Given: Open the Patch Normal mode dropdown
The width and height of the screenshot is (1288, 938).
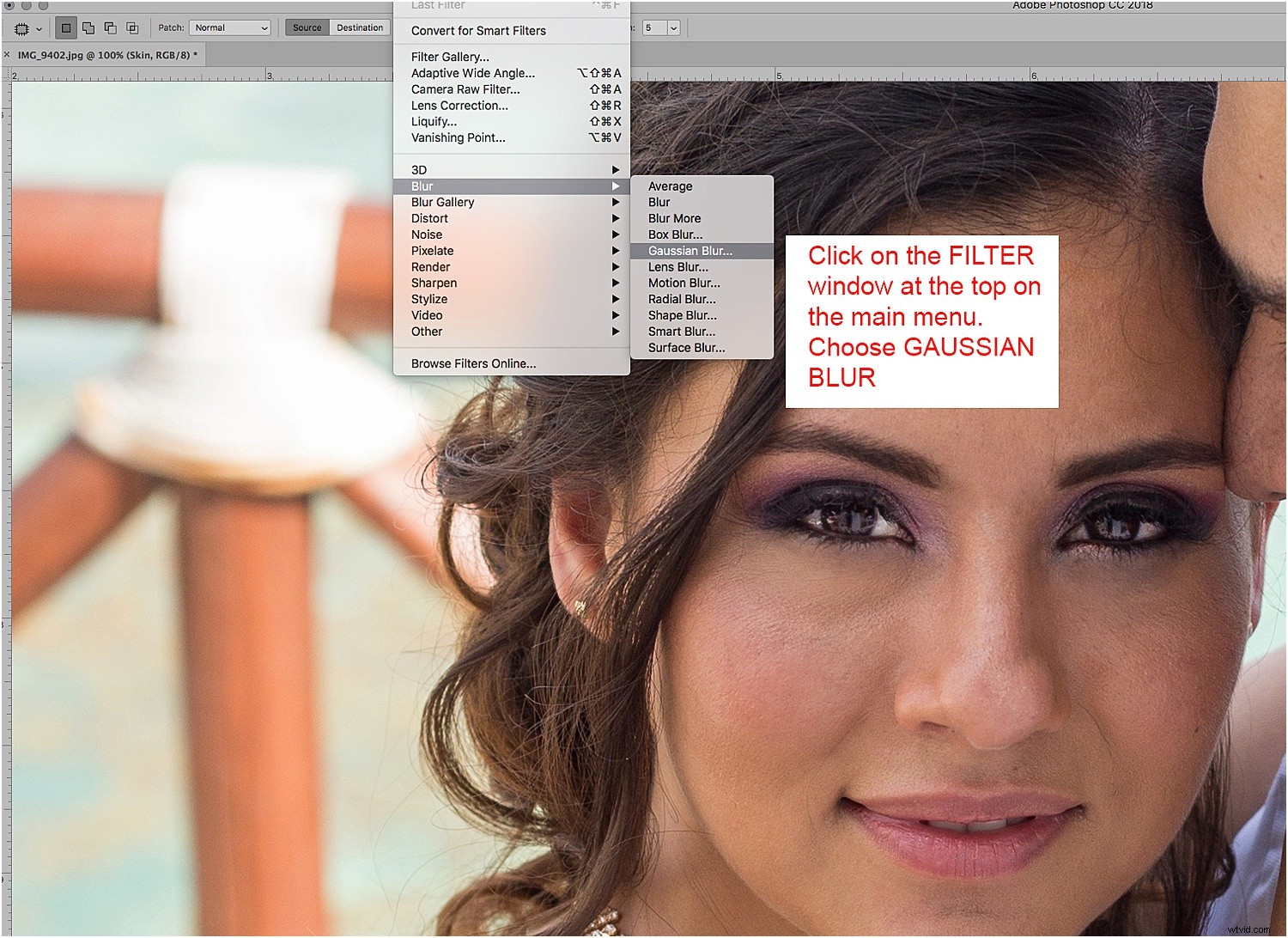Looking at the screenshot, I should tap(230, 27).
